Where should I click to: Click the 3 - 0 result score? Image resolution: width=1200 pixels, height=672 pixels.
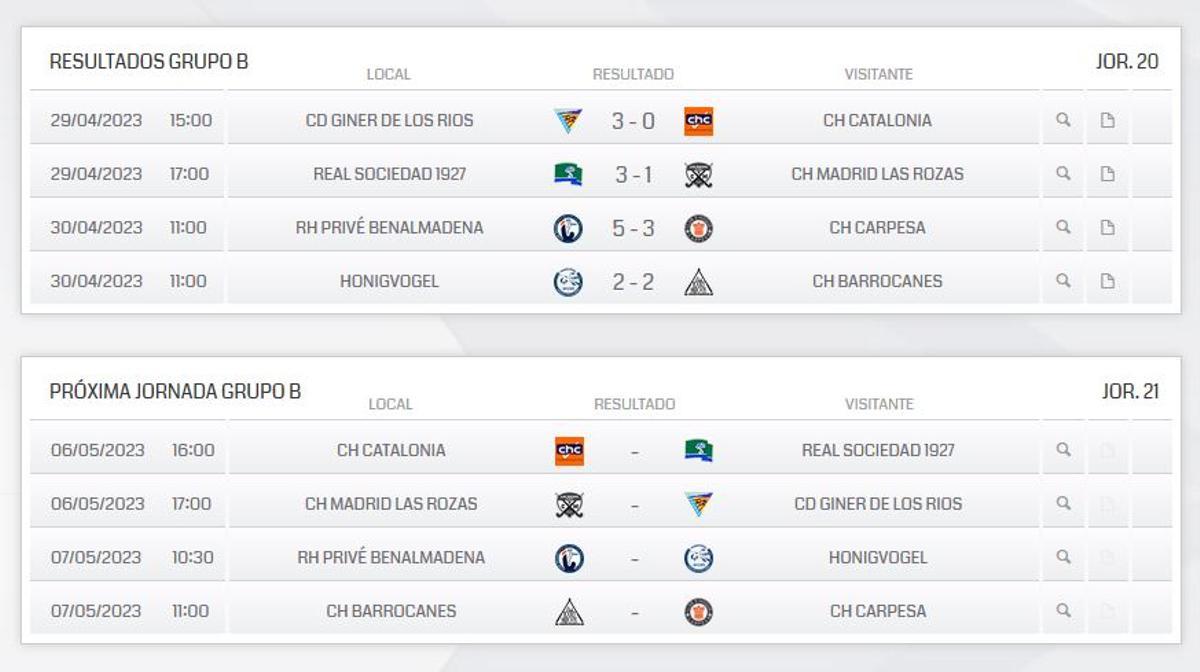(x=633, y=119)
